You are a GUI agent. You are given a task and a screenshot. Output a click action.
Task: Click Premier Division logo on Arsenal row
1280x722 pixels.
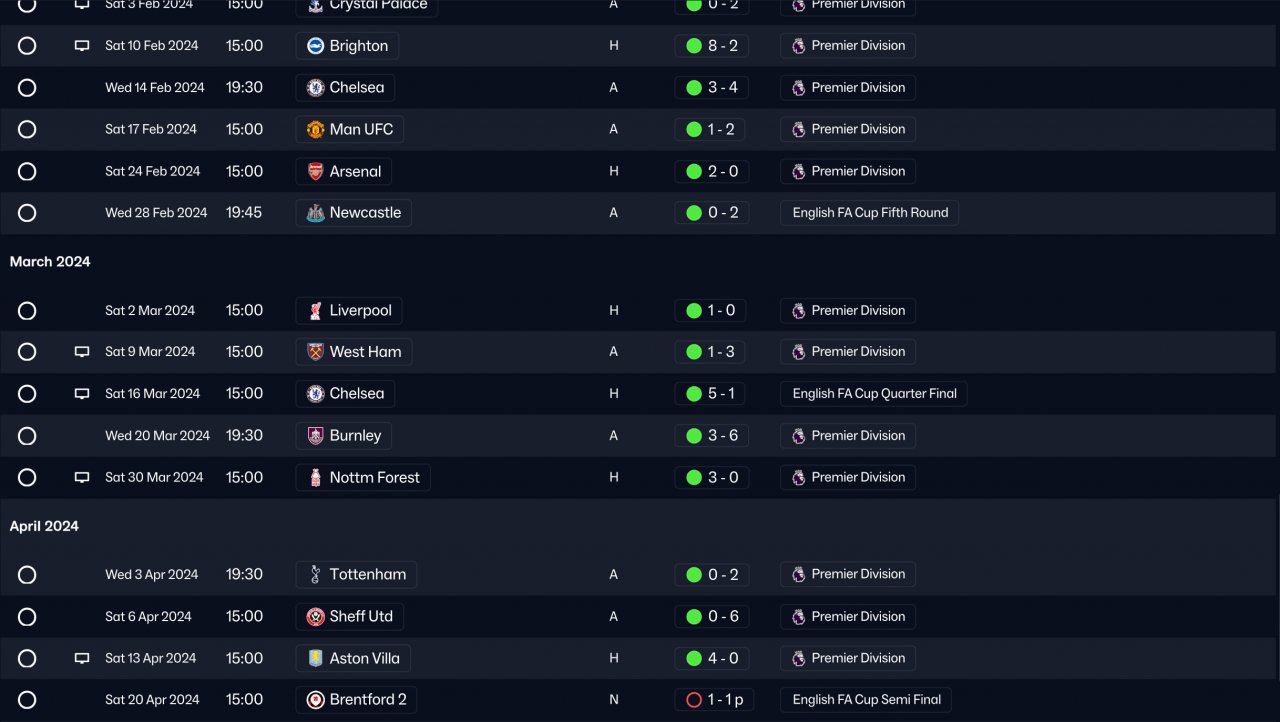(798, 171)
